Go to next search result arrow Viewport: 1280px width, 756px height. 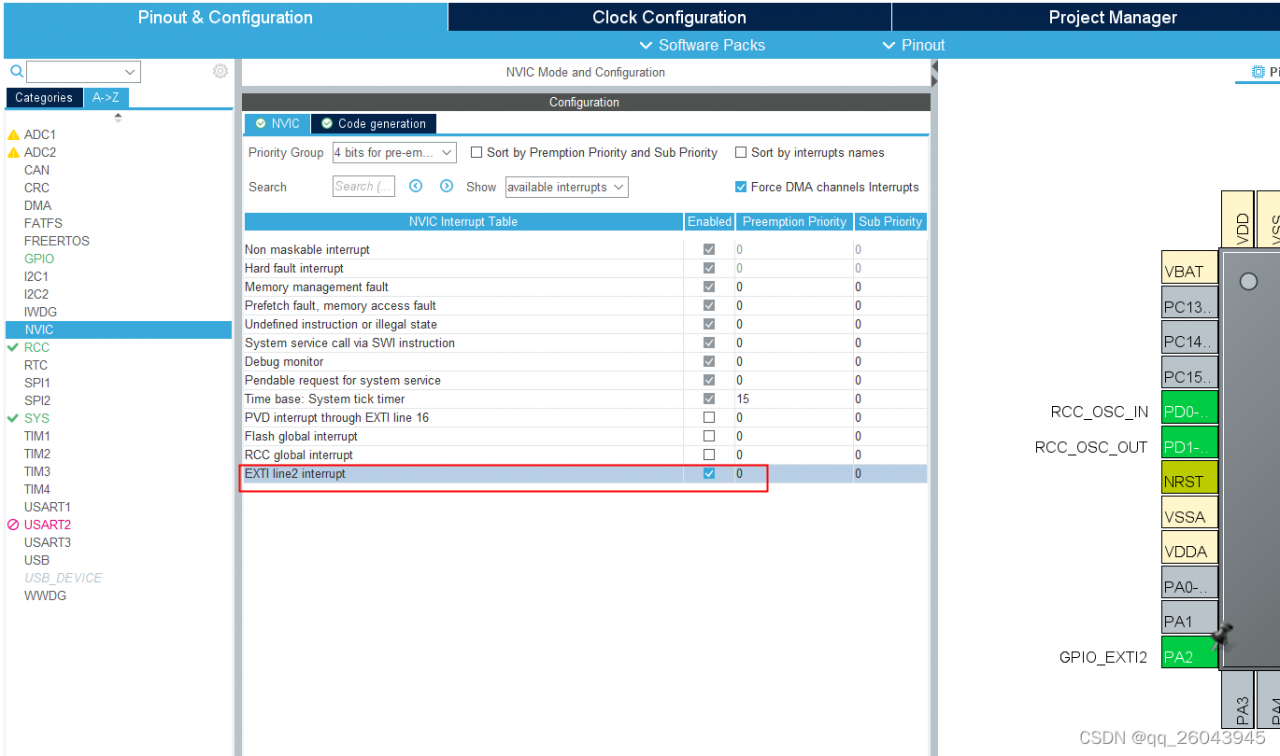[446, 186]
